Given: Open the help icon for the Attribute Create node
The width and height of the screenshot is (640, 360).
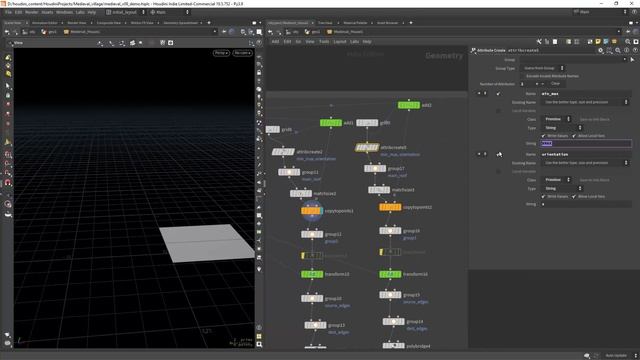Looking at the screenshot, I should point(635,50).
